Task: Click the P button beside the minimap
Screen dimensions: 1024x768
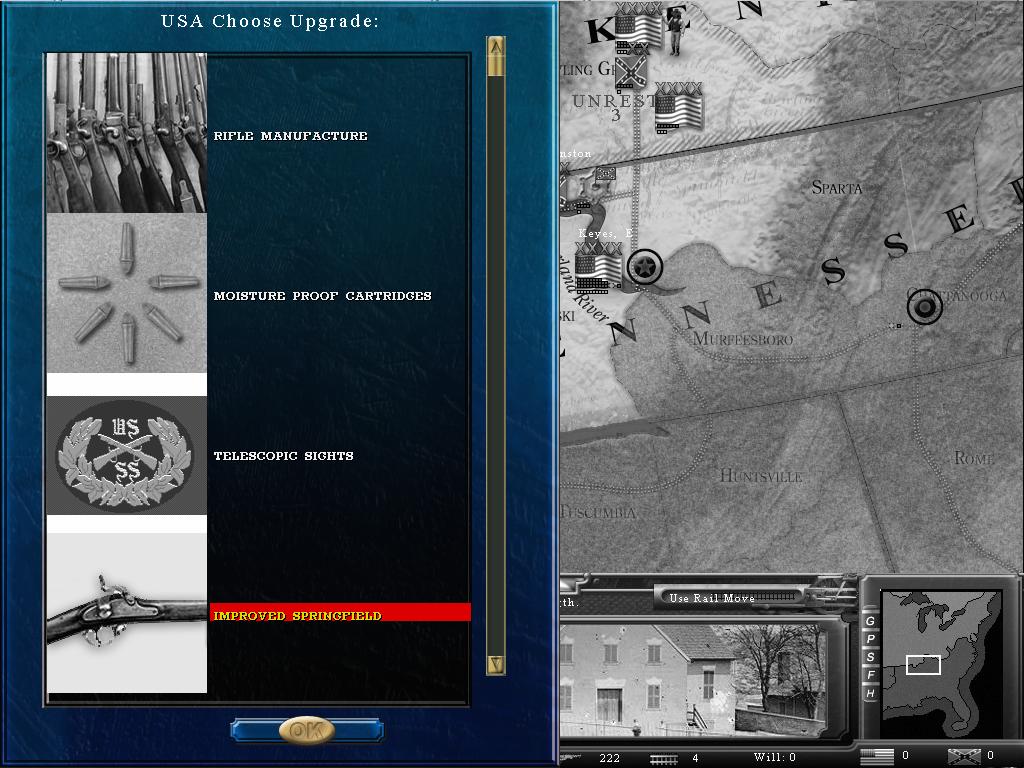Action: pos(870,639)
